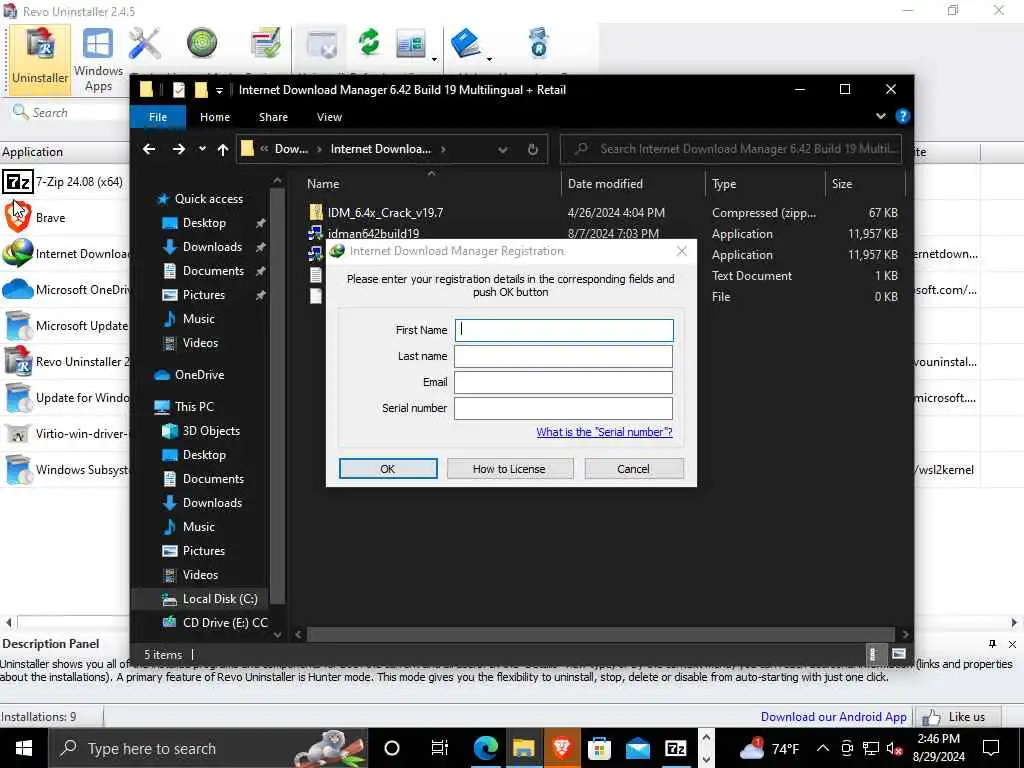Sort files by Date modified column
The image size is (1024, 768).
pos(605,184)
